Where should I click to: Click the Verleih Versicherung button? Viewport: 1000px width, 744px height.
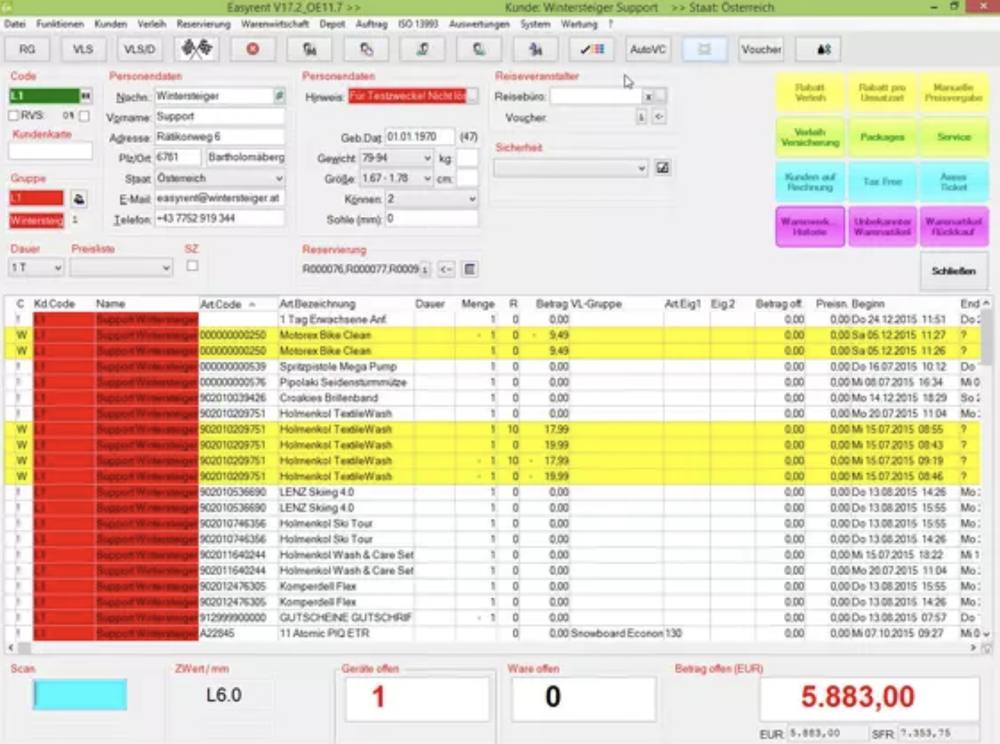point(811,137)
